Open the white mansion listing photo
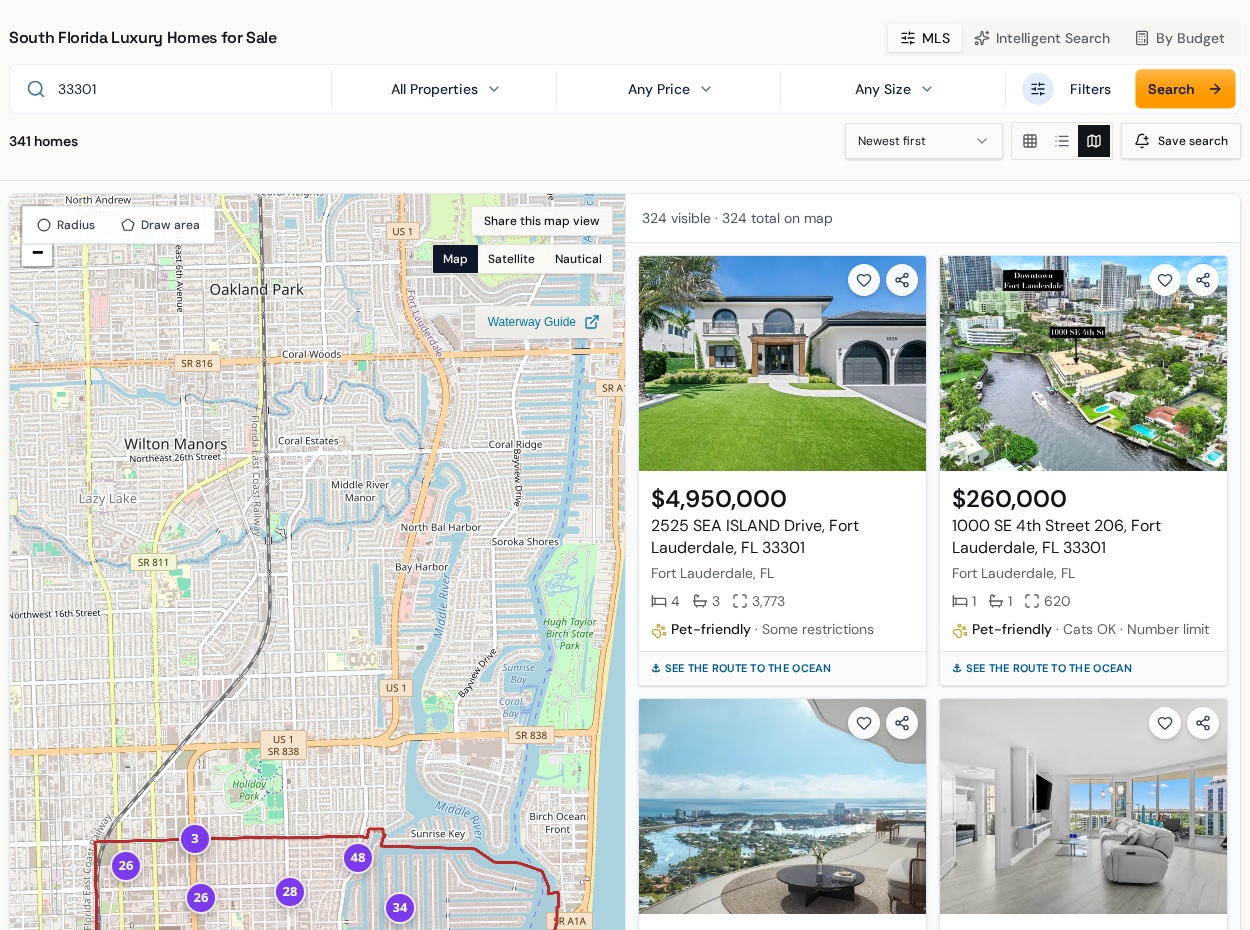Viewport: 1250px width, 930px height. click(782, 363)
